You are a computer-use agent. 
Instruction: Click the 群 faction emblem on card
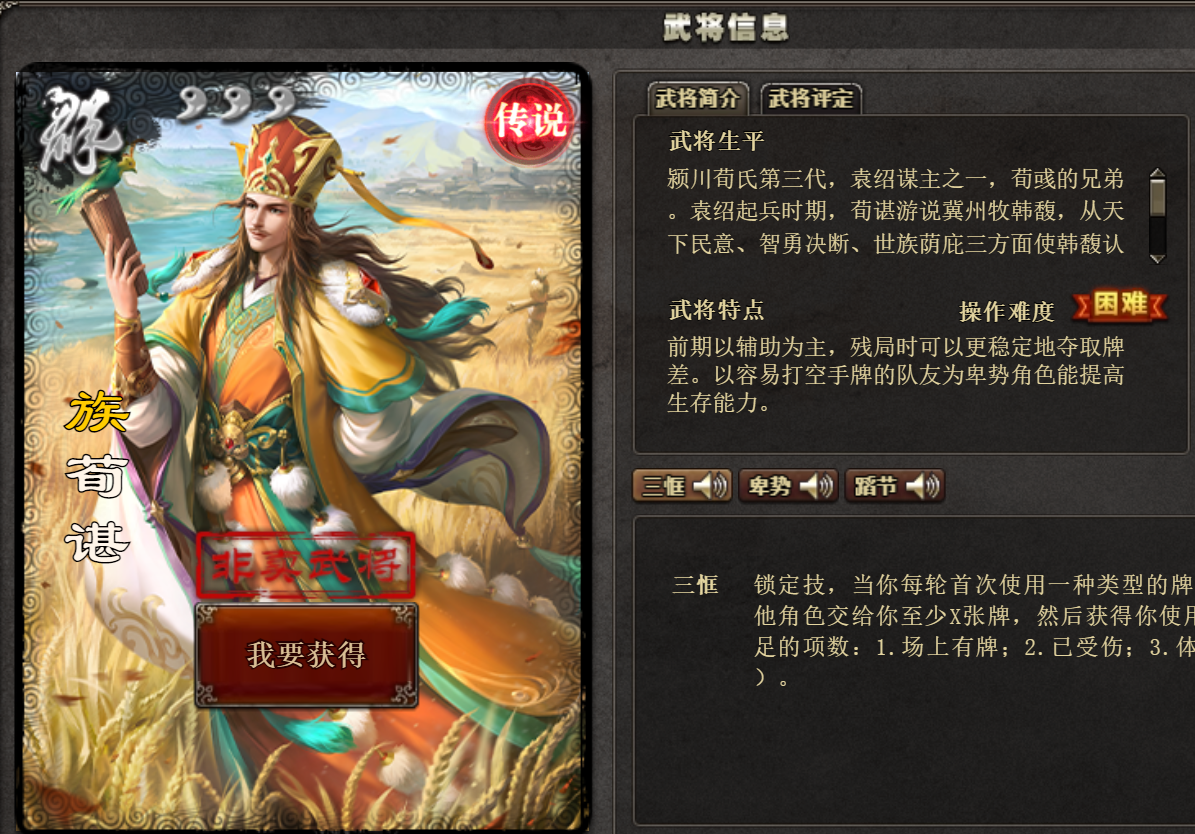pyautogui.click(x=78, y=131)
